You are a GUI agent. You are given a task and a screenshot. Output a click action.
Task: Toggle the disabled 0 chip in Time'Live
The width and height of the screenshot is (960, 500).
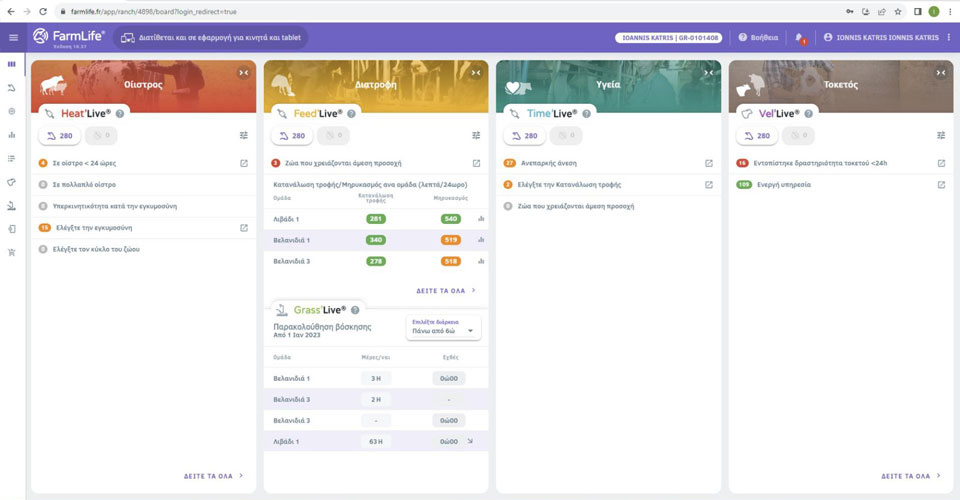[x=566, y=135]
